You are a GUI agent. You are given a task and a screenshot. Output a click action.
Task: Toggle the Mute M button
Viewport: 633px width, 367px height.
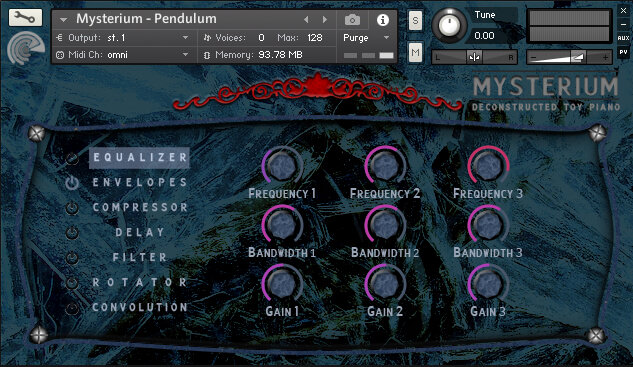(415, 52)
